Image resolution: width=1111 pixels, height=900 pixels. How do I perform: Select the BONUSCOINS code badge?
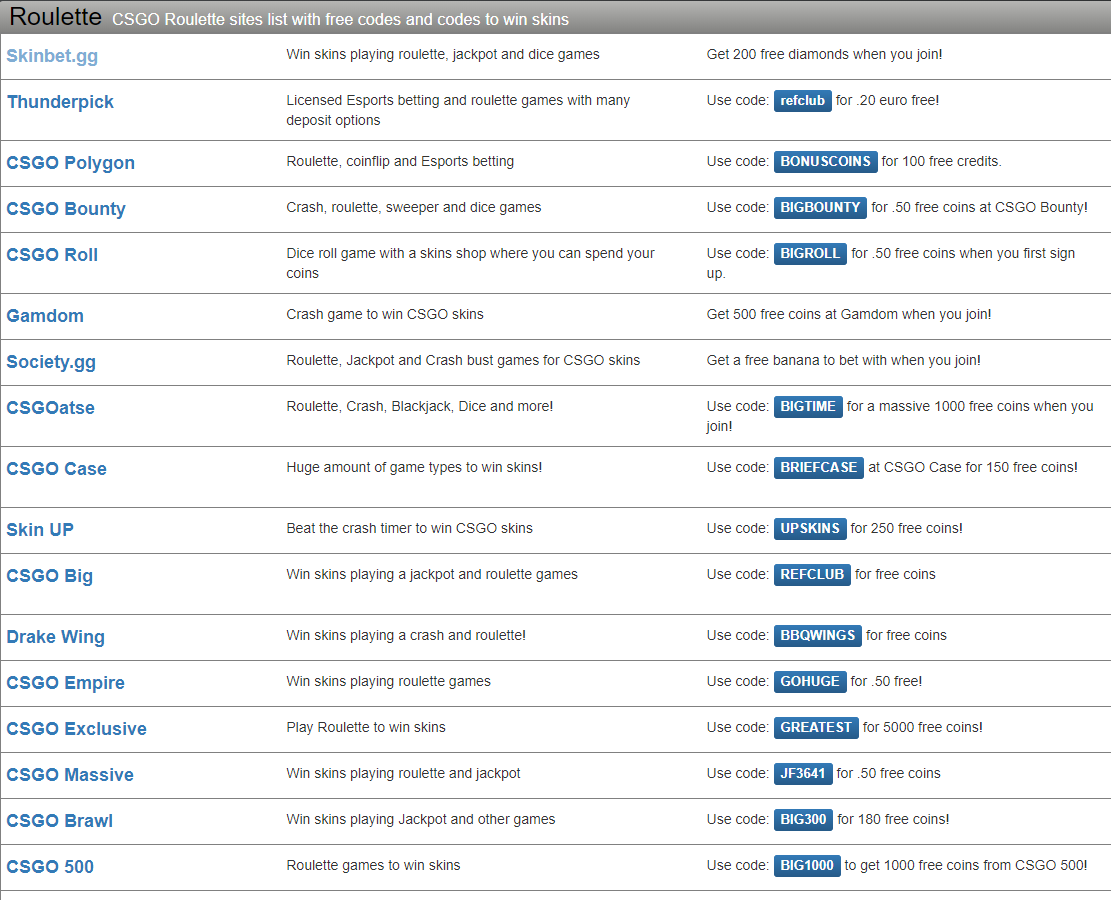[x=825, y=162]
